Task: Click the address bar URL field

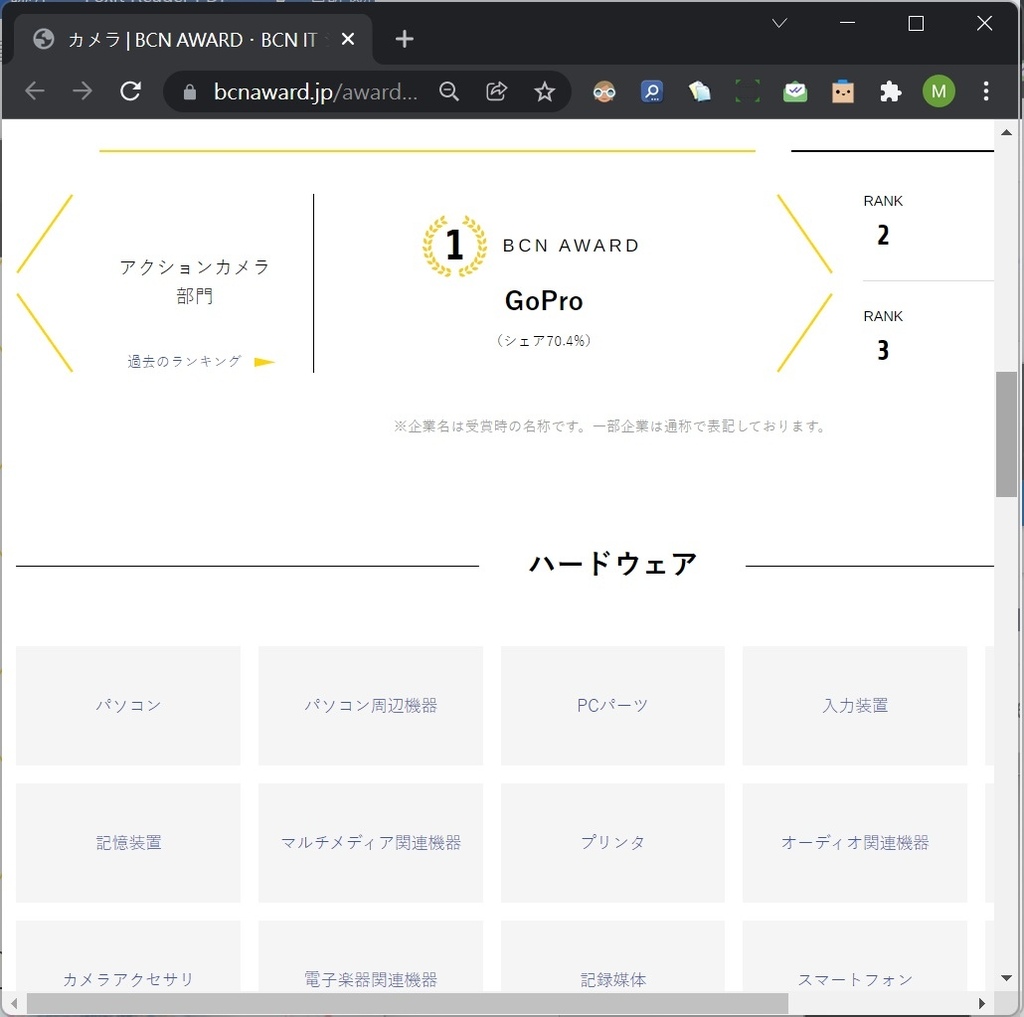Action: pos(315,92)
